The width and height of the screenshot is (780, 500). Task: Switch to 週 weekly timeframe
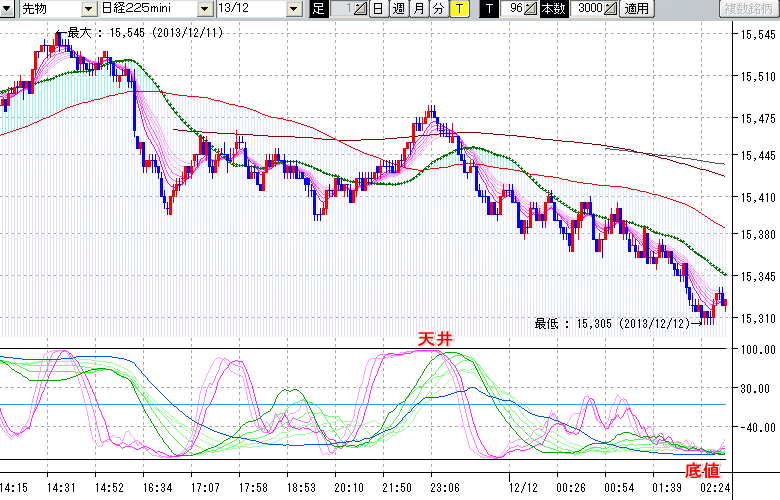[x=398, y=9]
